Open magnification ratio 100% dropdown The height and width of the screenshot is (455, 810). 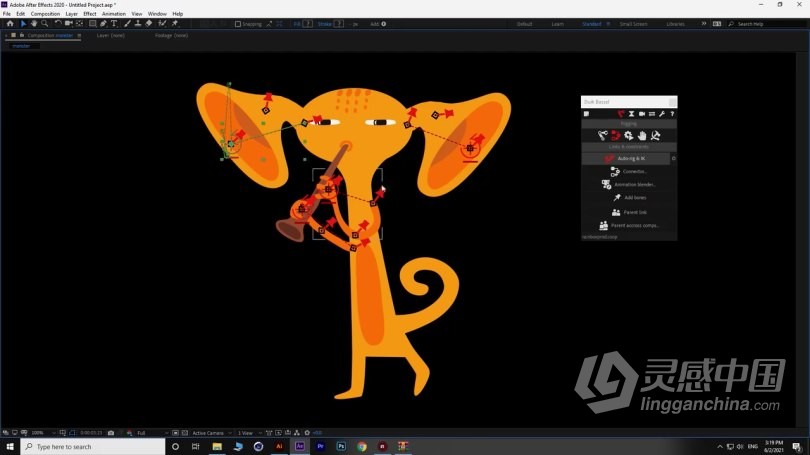click(43, 433)
